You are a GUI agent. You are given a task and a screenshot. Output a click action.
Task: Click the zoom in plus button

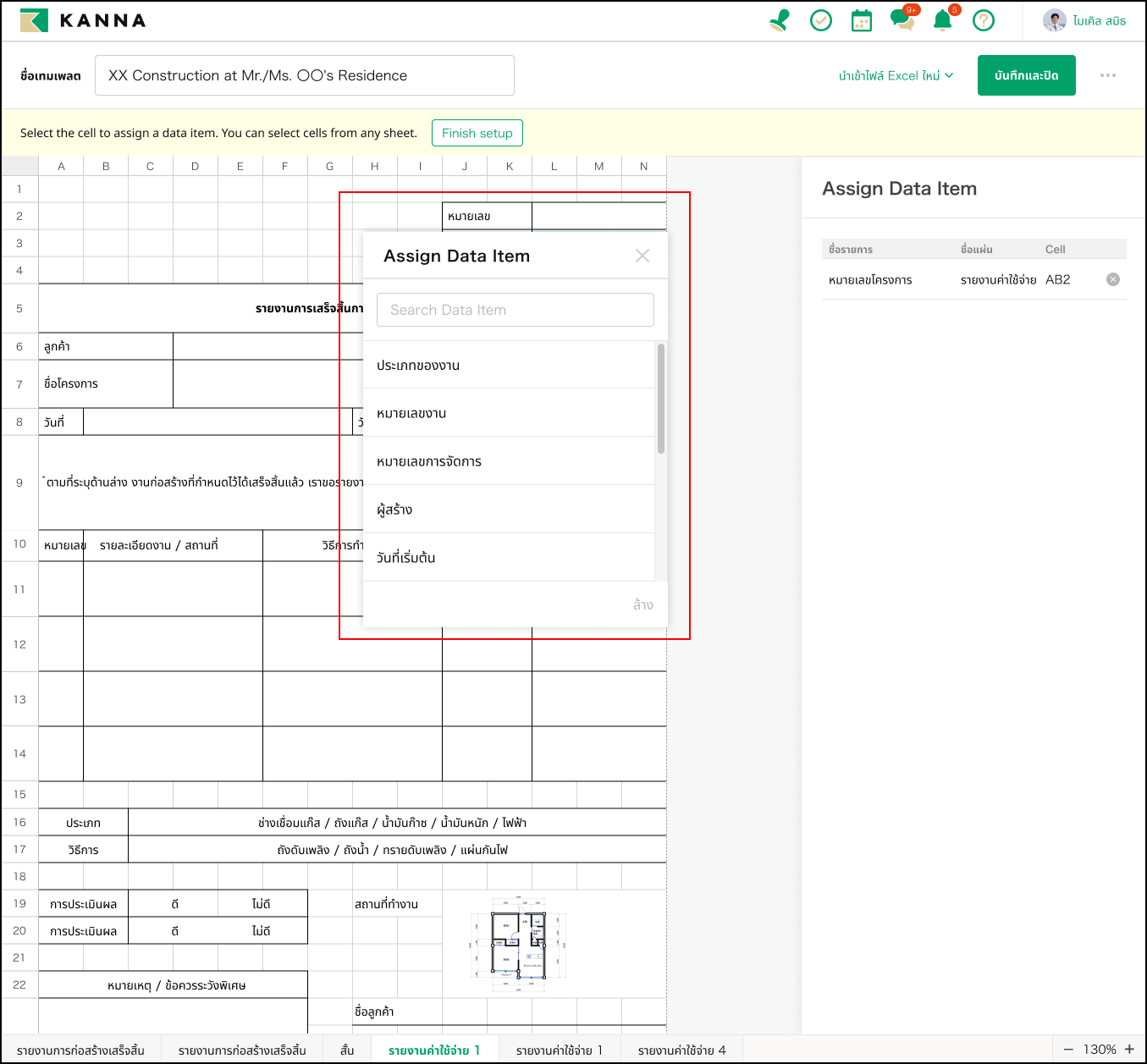[1129, 1049]
